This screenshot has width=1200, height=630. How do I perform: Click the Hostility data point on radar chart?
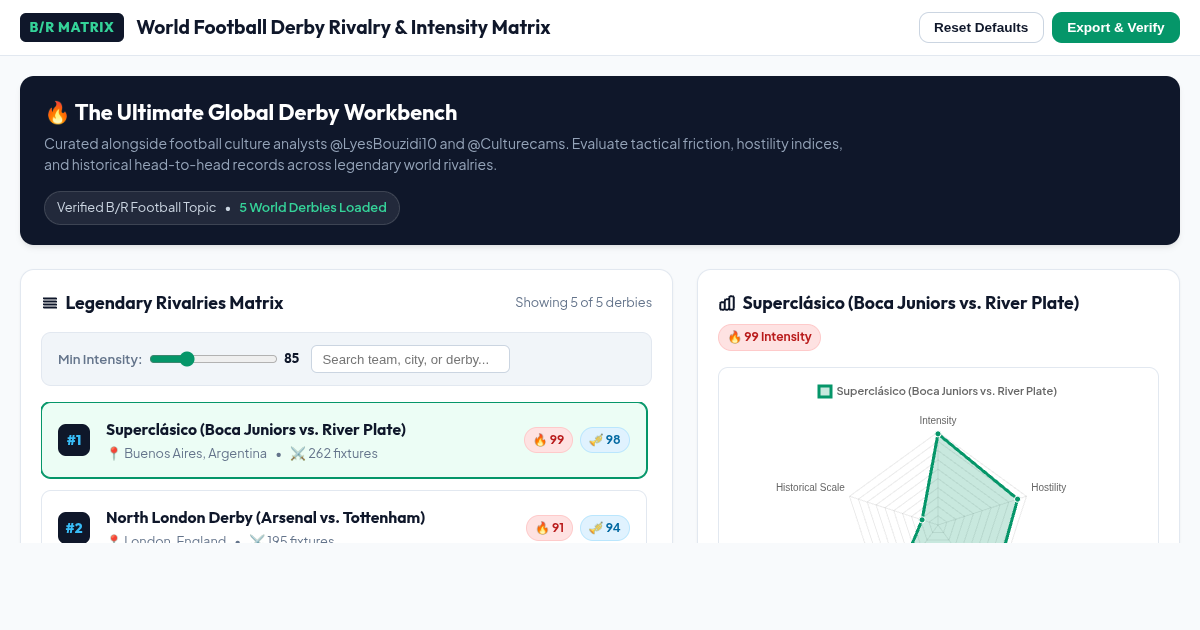(1018, 498)
